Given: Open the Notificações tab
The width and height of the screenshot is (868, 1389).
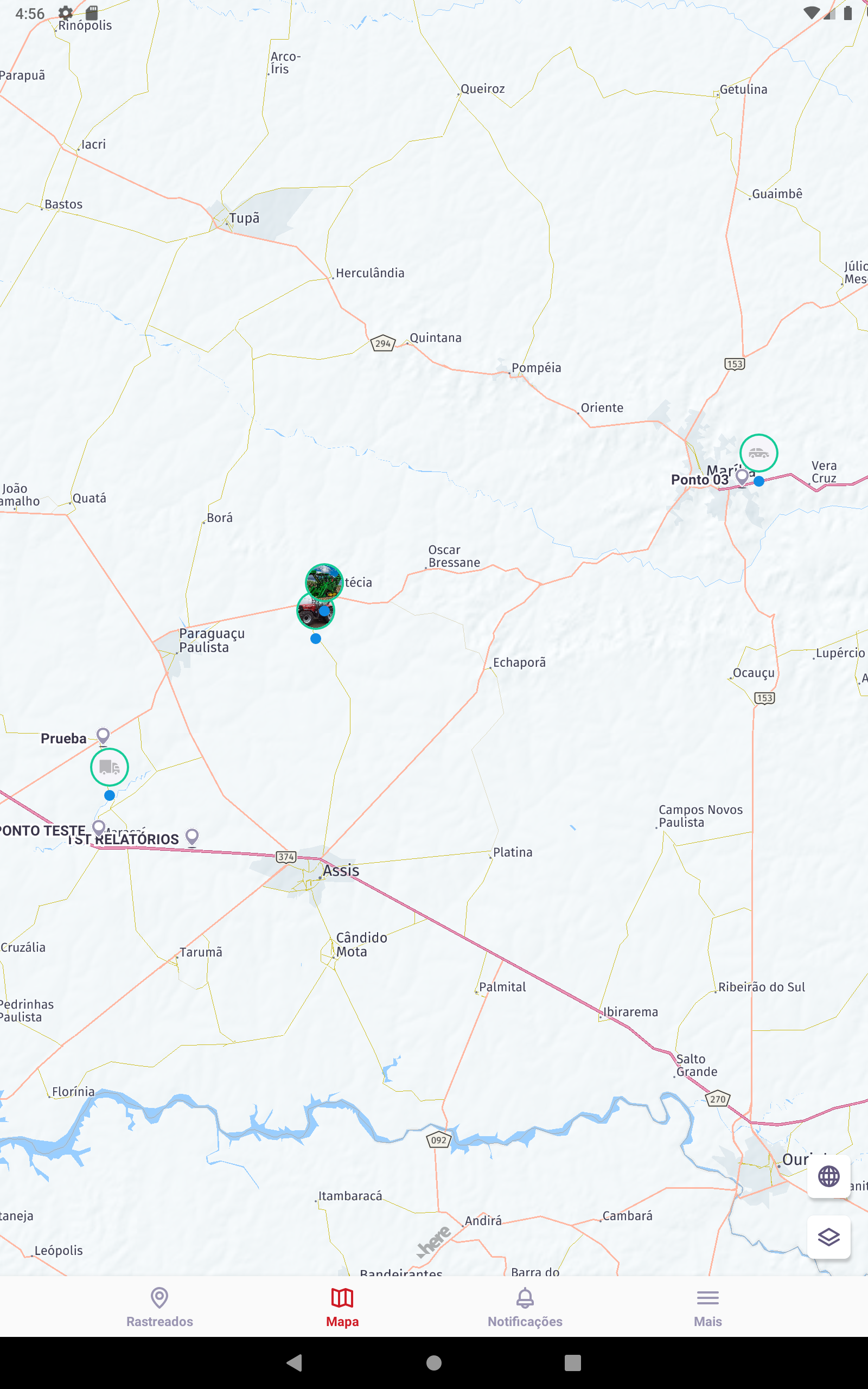Looking at the screenshot, I should click(525, 1307).
